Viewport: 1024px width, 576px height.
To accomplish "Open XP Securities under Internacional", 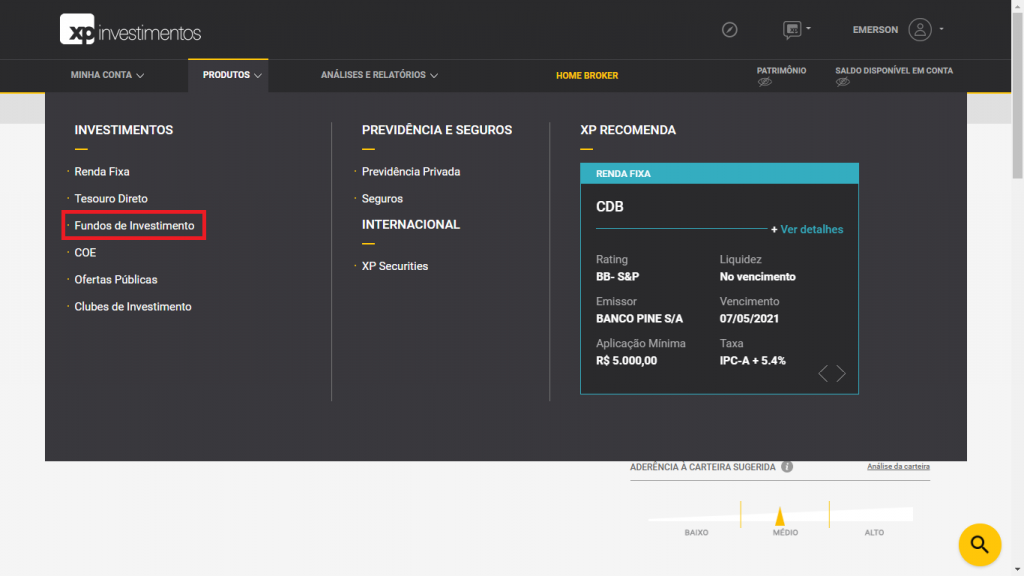I will pyautogui.click(x=394, y=266).
